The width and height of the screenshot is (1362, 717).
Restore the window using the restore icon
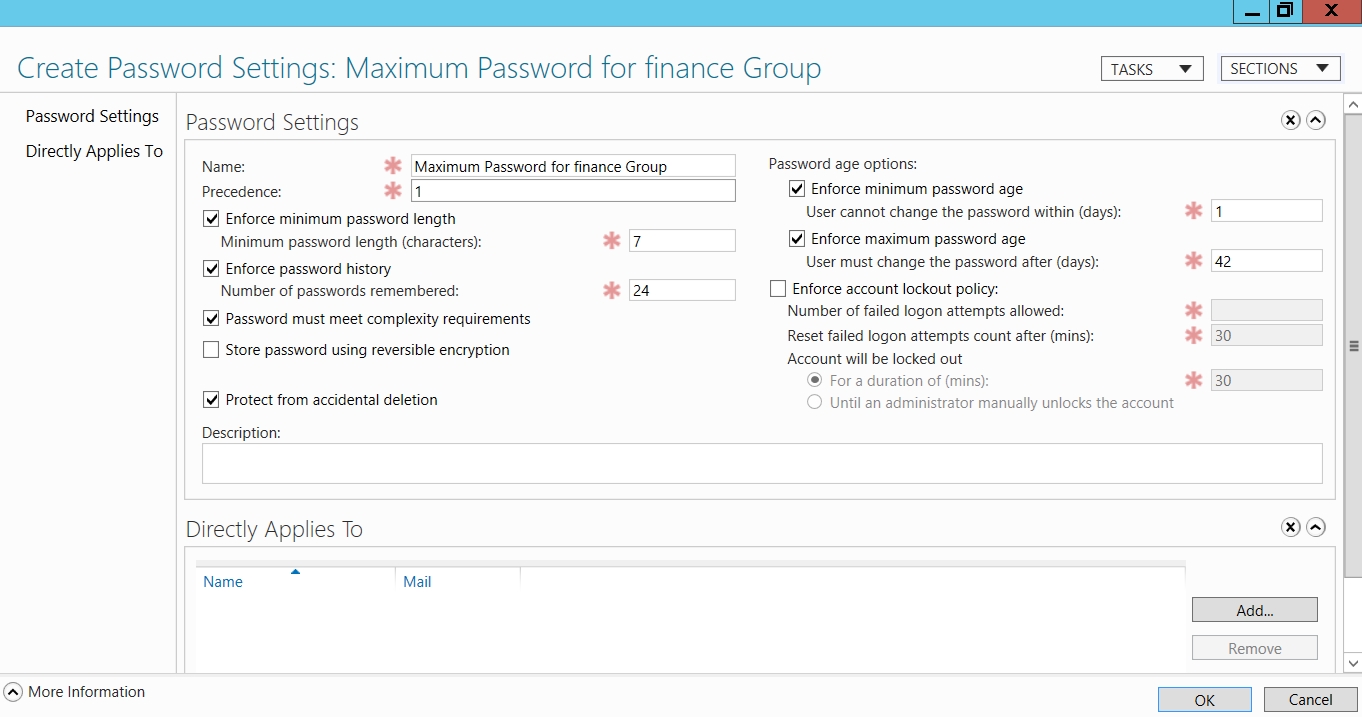pos(1284,11)
